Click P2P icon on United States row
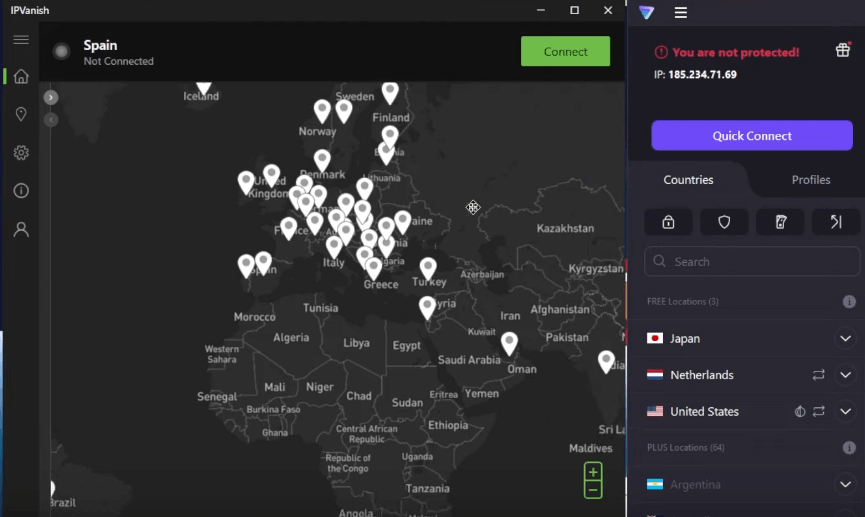Screen dimensions: 865x517 pyautogui.click(x=819, y=412)
